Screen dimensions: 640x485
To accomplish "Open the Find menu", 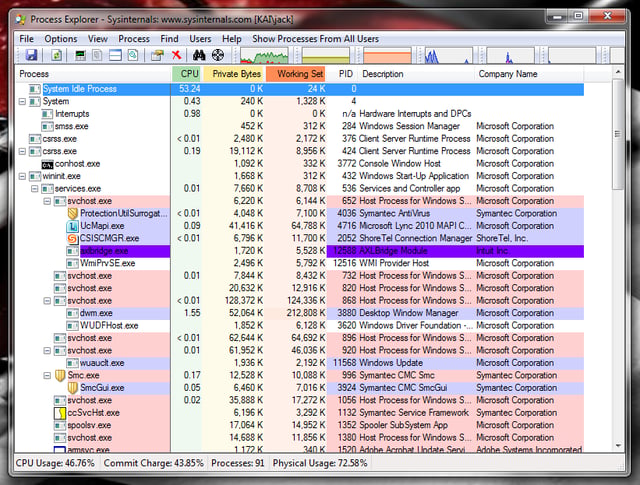I will pyautogui.click(x=169, y=39).
